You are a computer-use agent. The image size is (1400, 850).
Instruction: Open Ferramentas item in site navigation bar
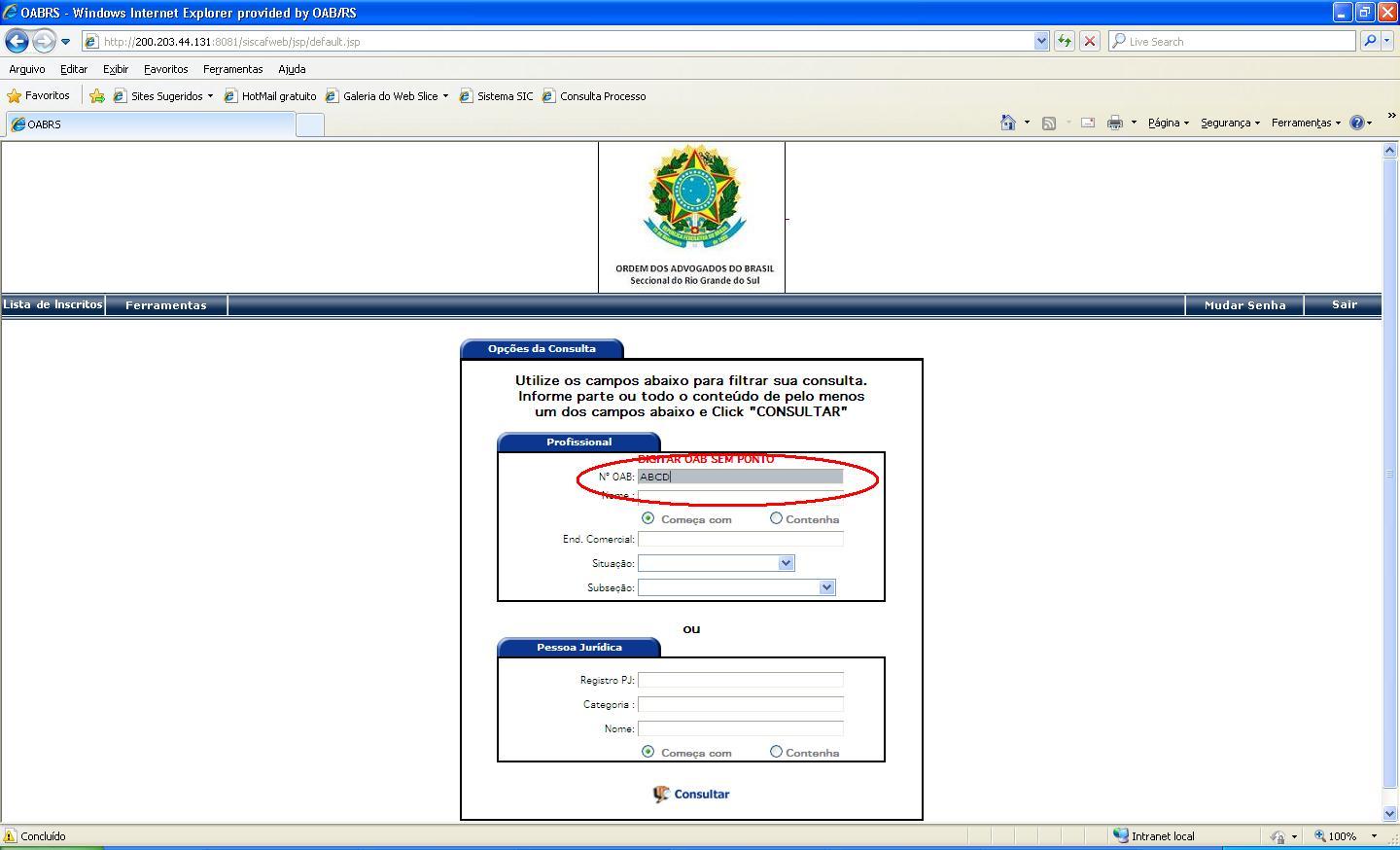click(166, 305)
